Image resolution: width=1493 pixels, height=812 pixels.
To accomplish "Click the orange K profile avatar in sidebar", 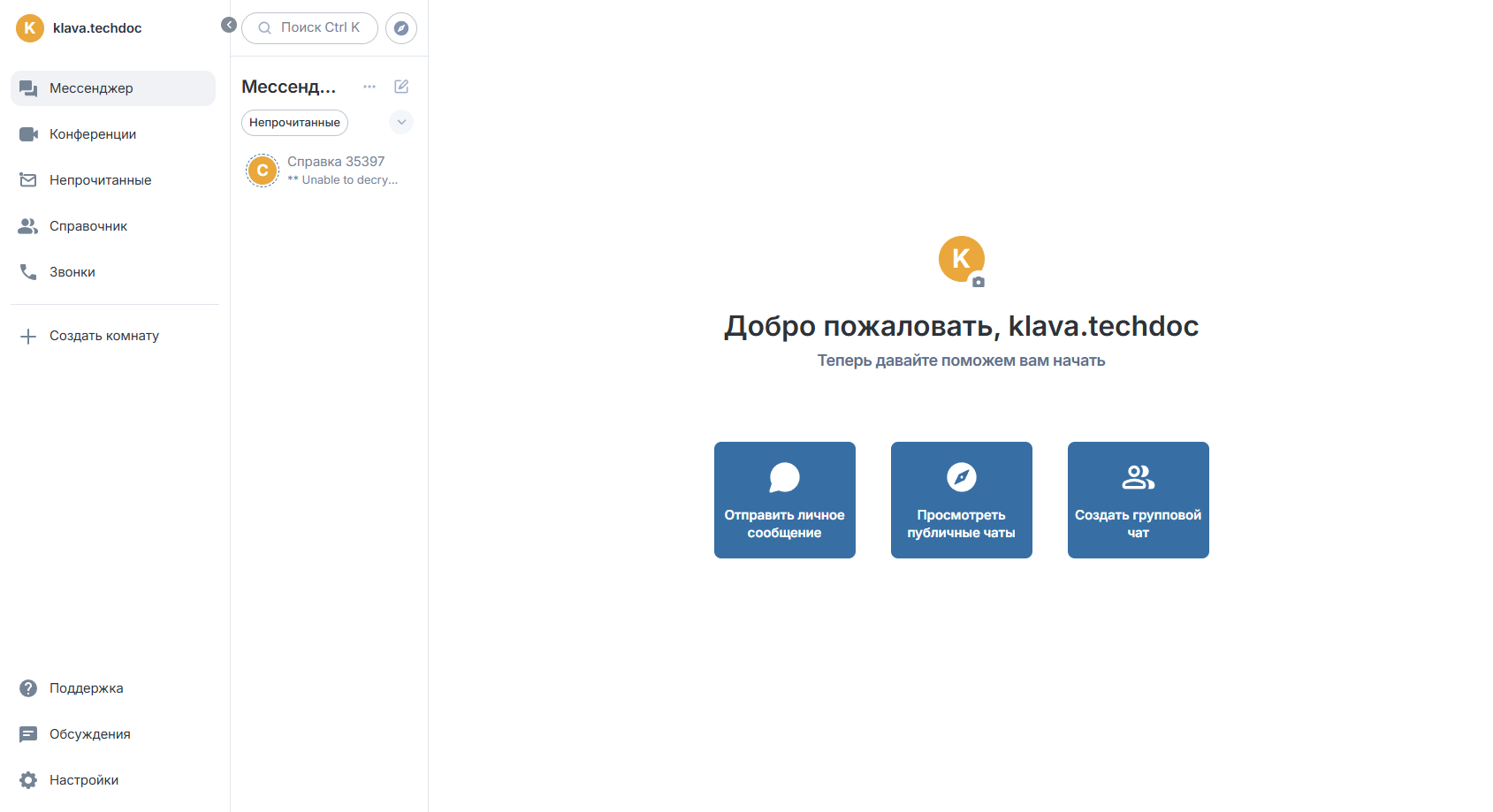I will click(30, 28).
